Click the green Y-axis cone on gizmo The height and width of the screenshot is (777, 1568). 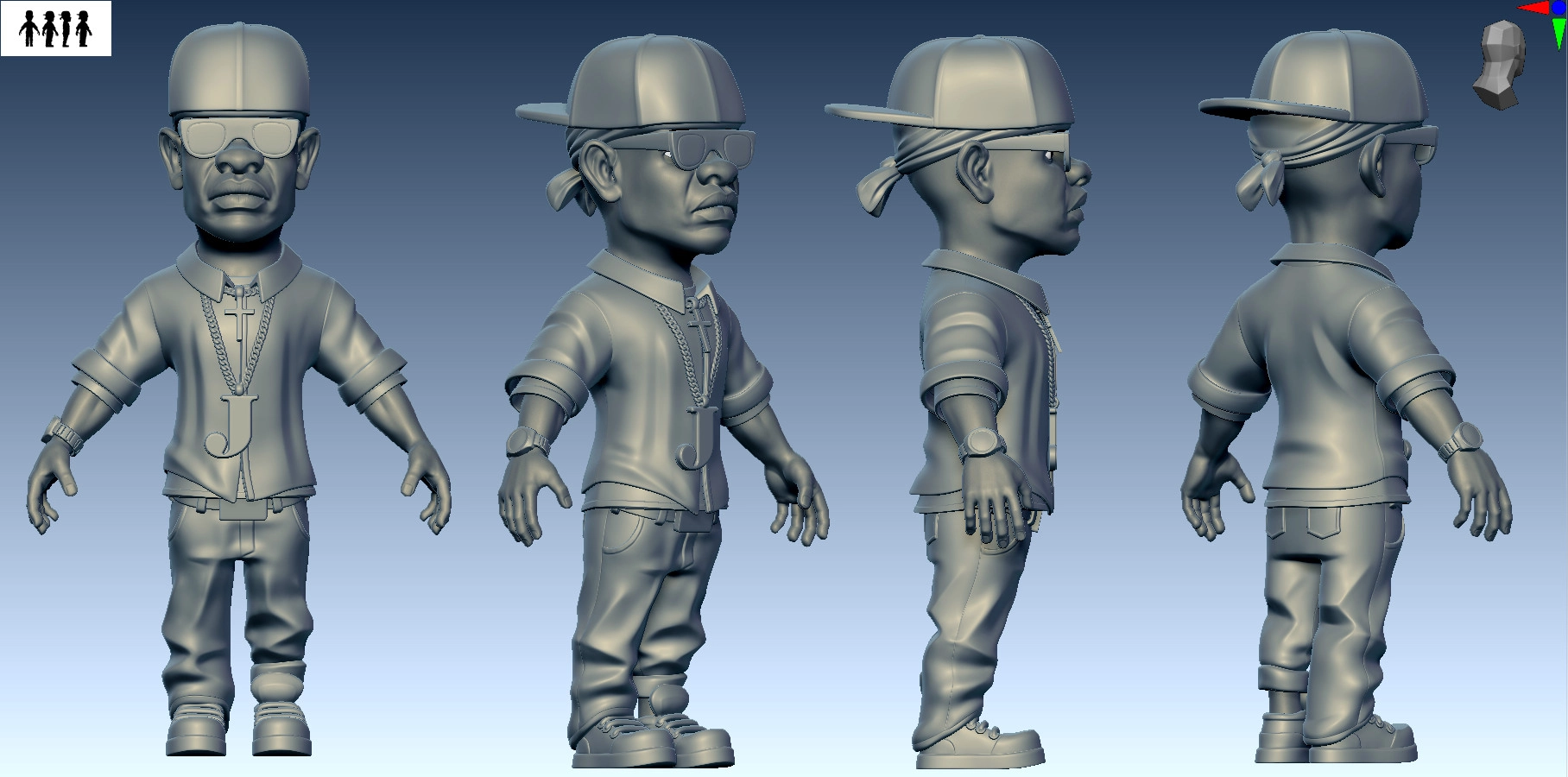pos(1559,33)
